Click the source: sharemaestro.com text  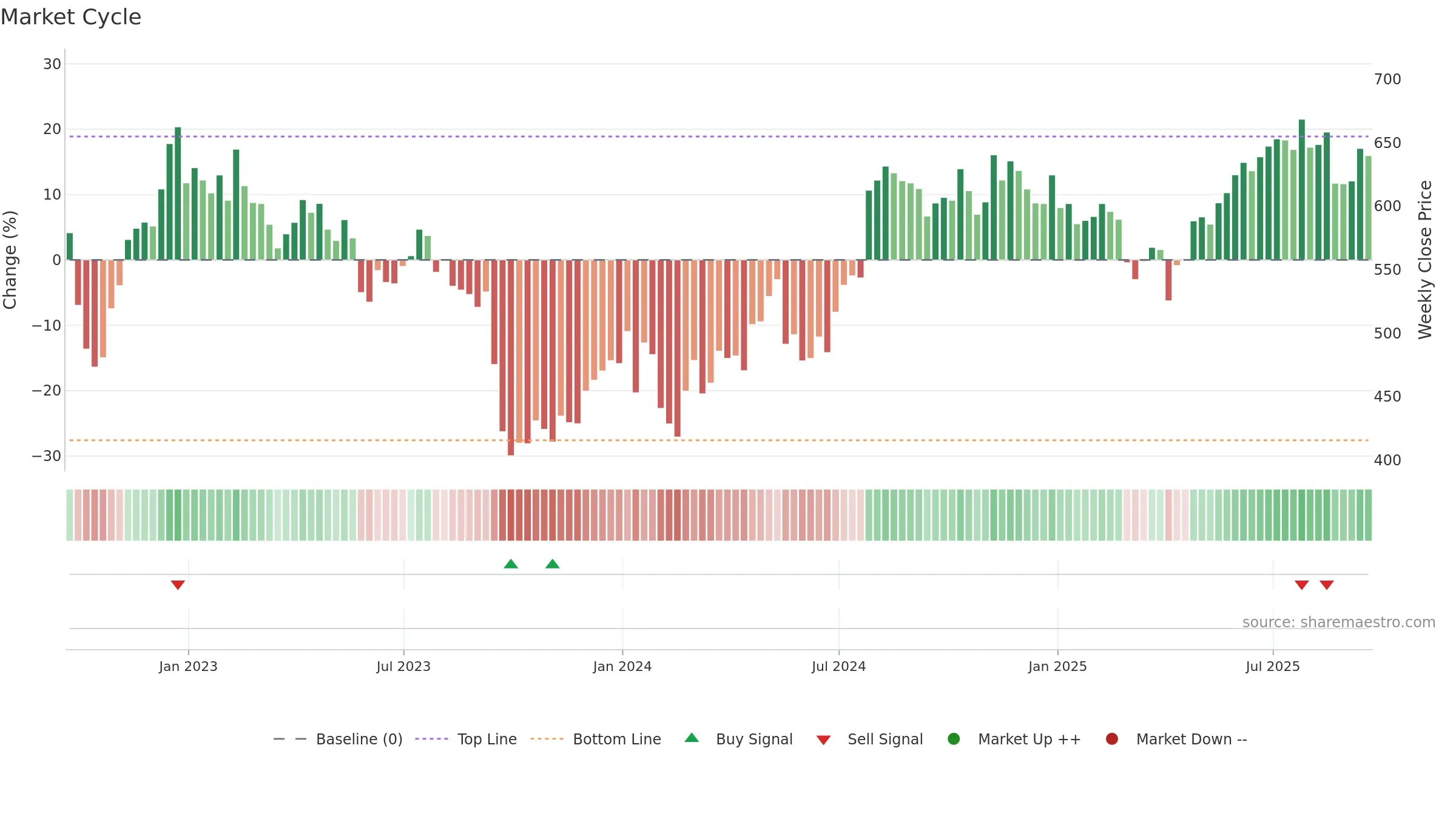pos(1339,622)
